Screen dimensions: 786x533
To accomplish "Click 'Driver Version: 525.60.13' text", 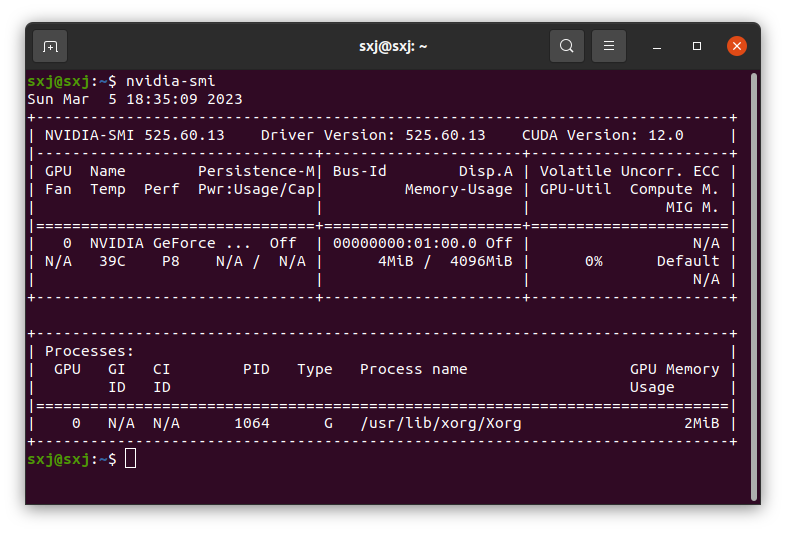I will (373, 135).
